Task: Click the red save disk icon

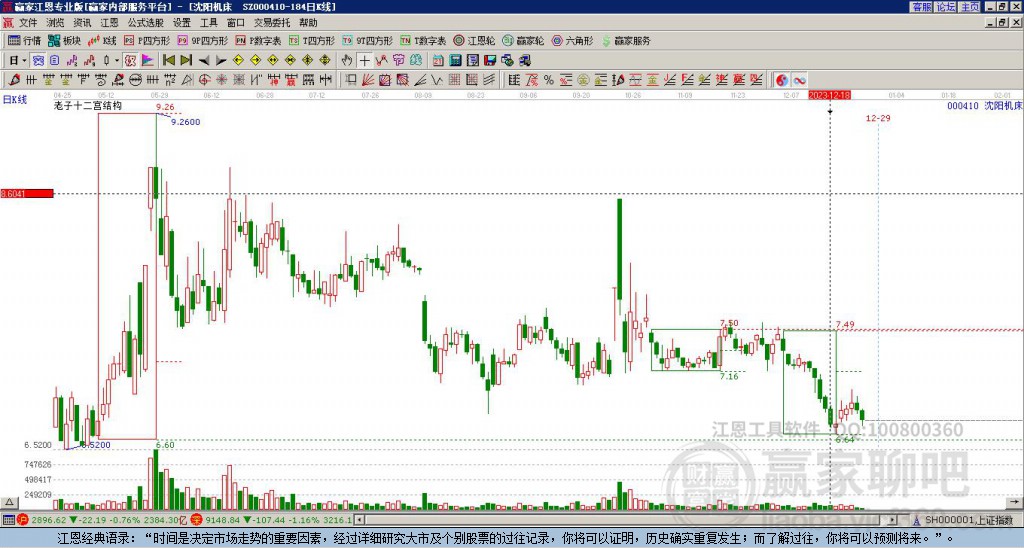Action: pos(490,61)
